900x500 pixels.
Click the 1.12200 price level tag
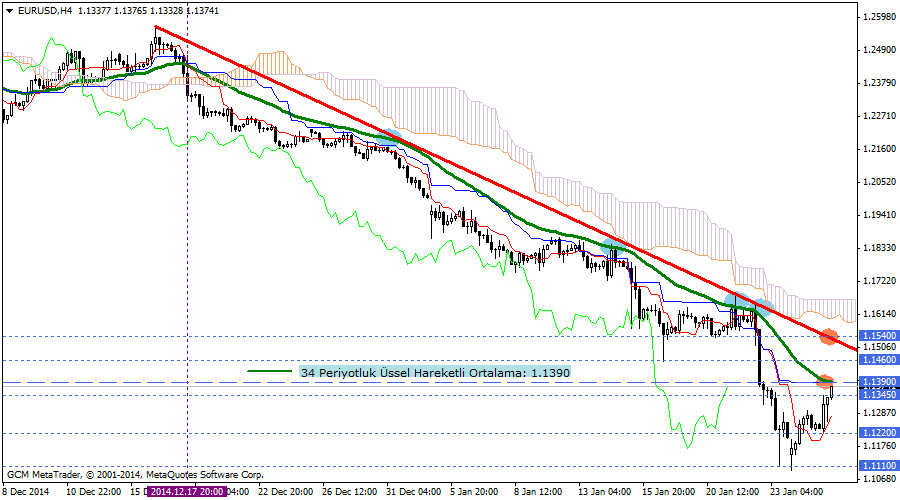tap(878, 433)
